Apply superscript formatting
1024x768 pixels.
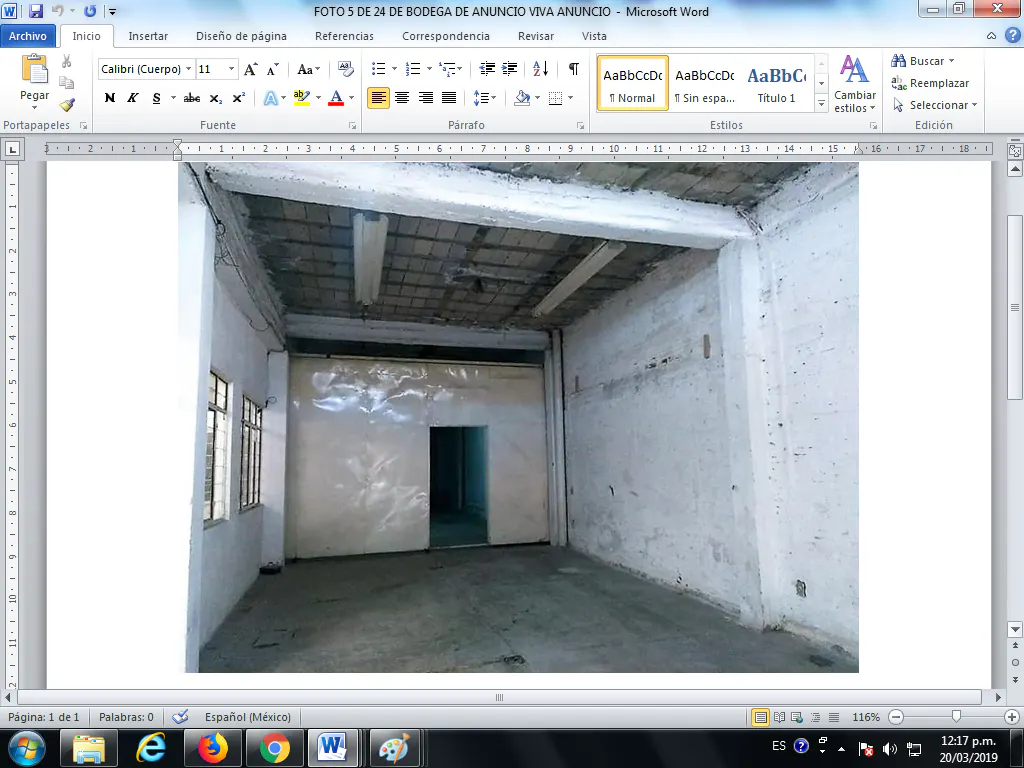(x=239, y=98)
